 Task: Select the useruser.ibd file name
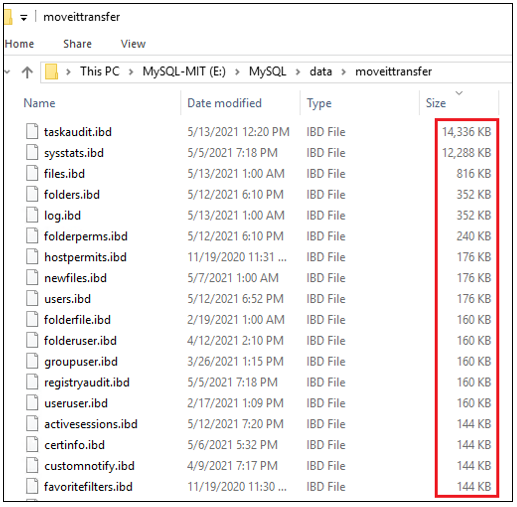pos(76,403)
